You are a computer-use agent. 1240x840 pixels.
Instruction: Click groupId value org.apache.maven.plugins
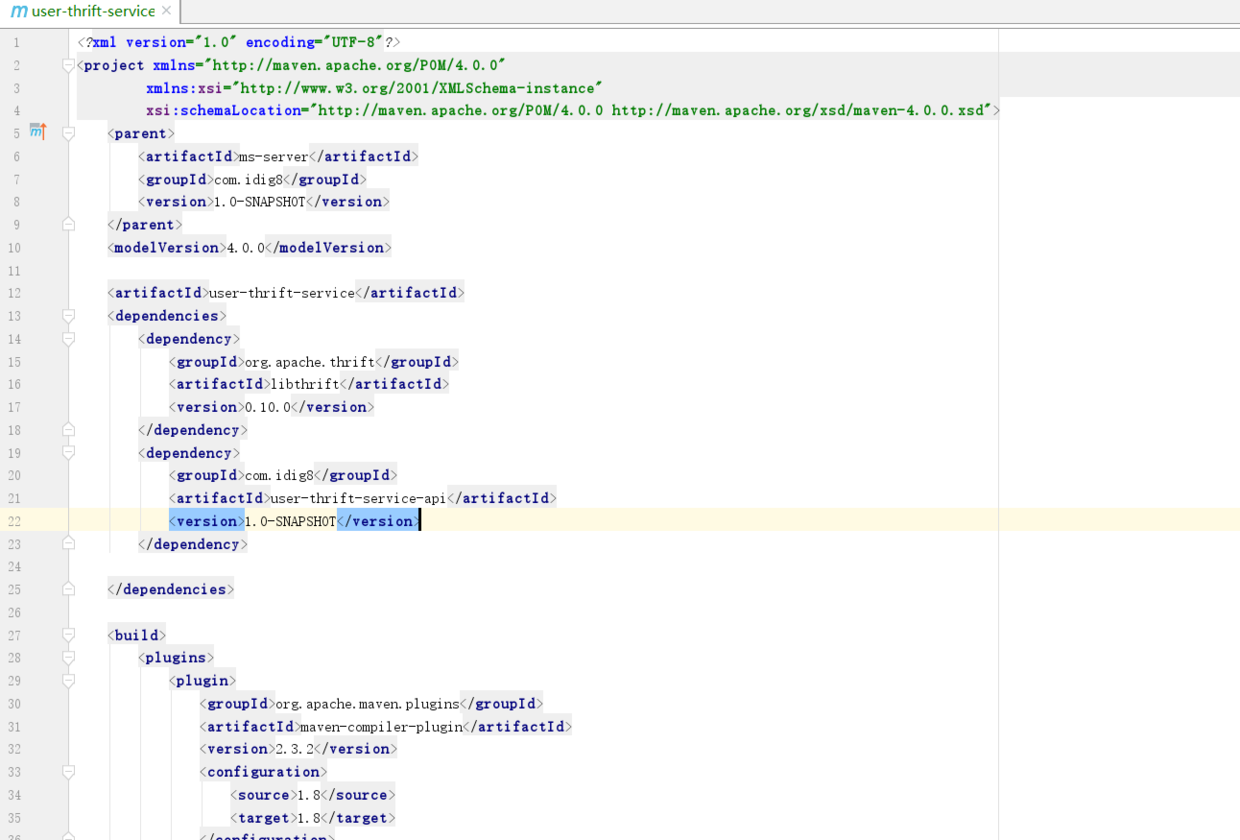[x=367, y=704]
